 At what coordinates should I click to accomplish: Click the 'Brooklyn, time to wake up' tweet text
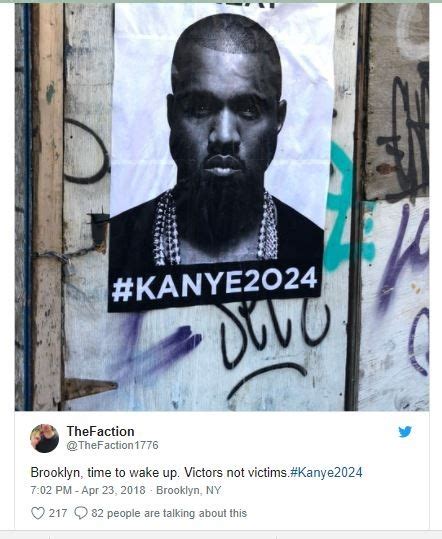[x=159, y=472]
